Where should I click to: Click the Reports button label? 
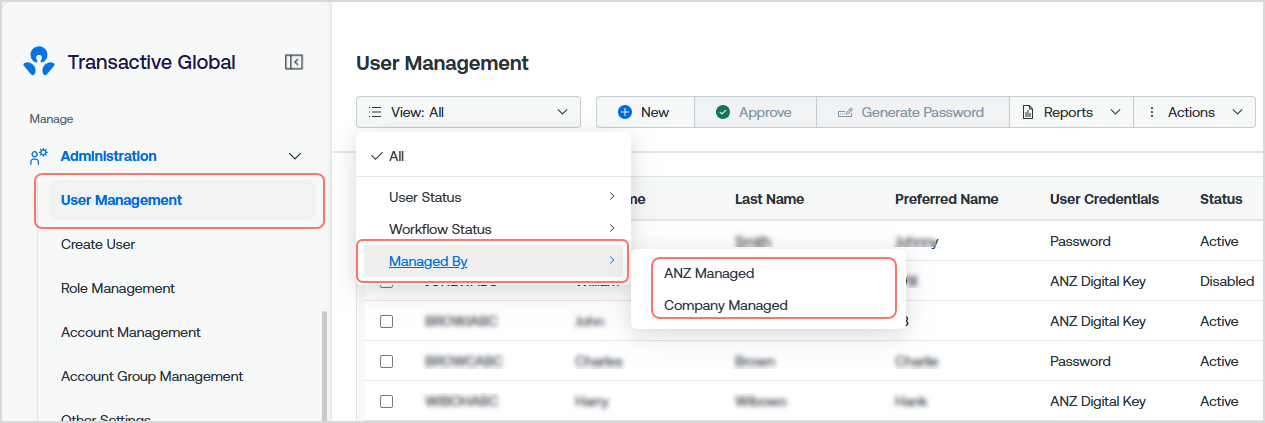[x=1068, y=112]
